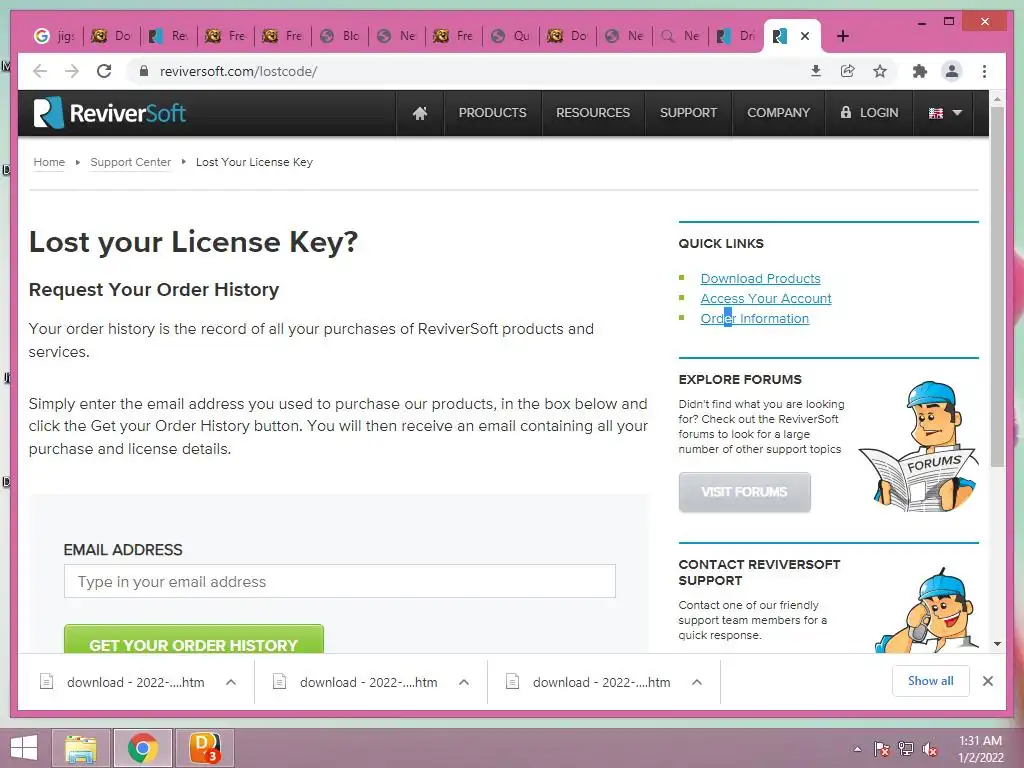Switch to the first Google 'jig' tab
Image resolution: width=1024 pixels, height=768 pixels.
point(54,36)
